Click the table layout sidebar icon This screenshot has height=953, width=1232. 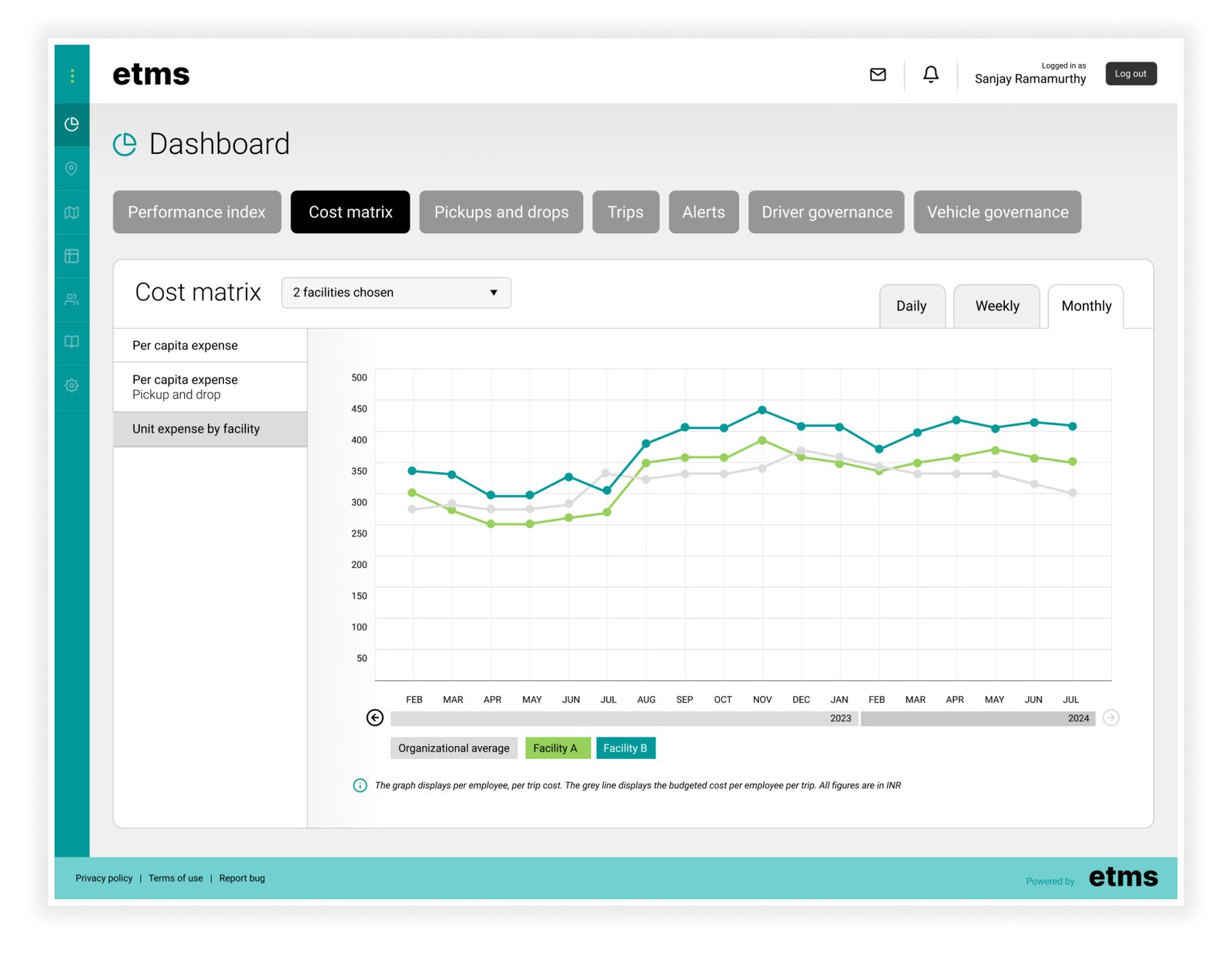(72, 256)
